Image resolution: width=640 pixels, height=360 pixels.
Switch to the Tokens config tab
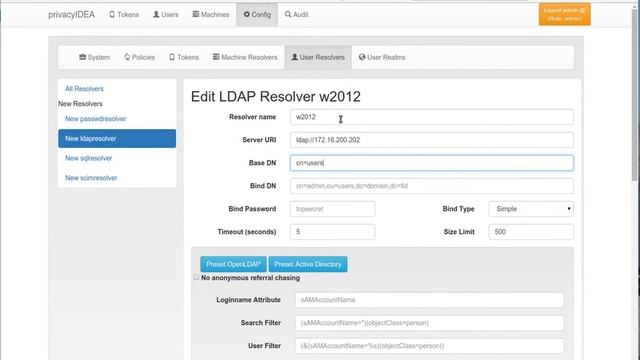[x=184, y=58]
